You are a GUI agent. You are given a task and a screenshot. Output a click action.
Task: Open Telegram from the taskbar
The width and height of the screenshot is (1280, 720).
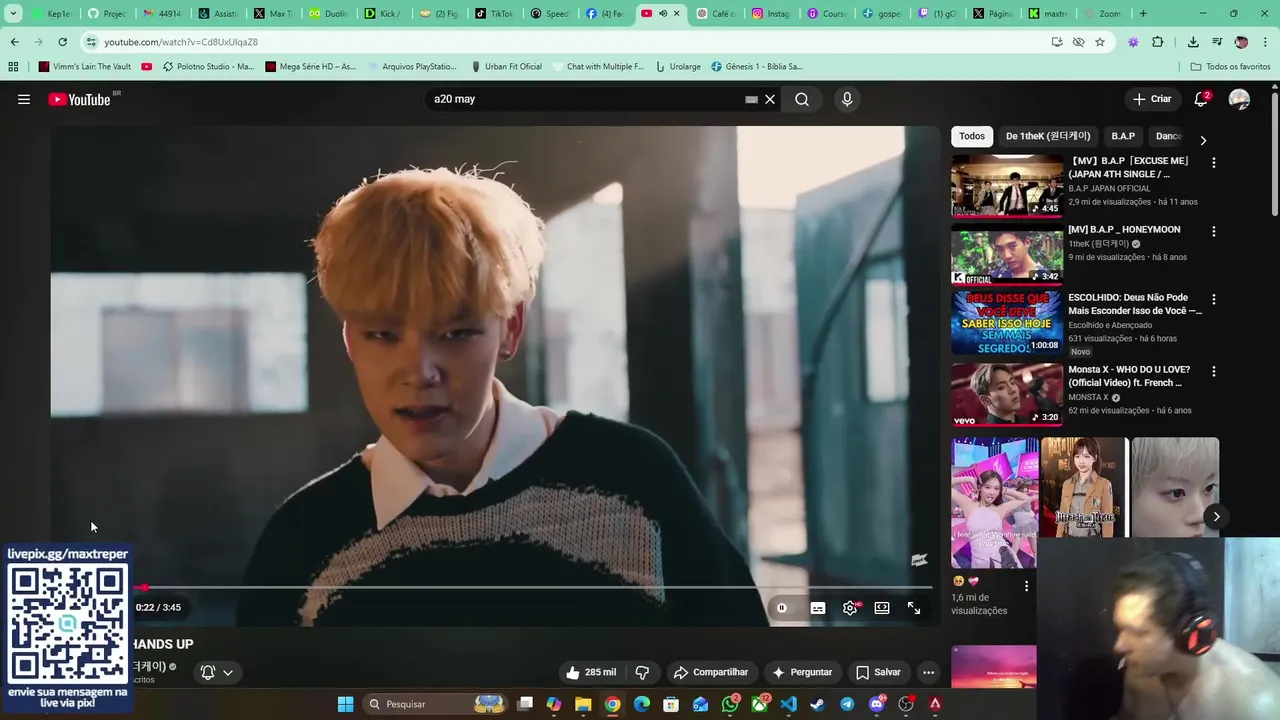tap(847, 704)
